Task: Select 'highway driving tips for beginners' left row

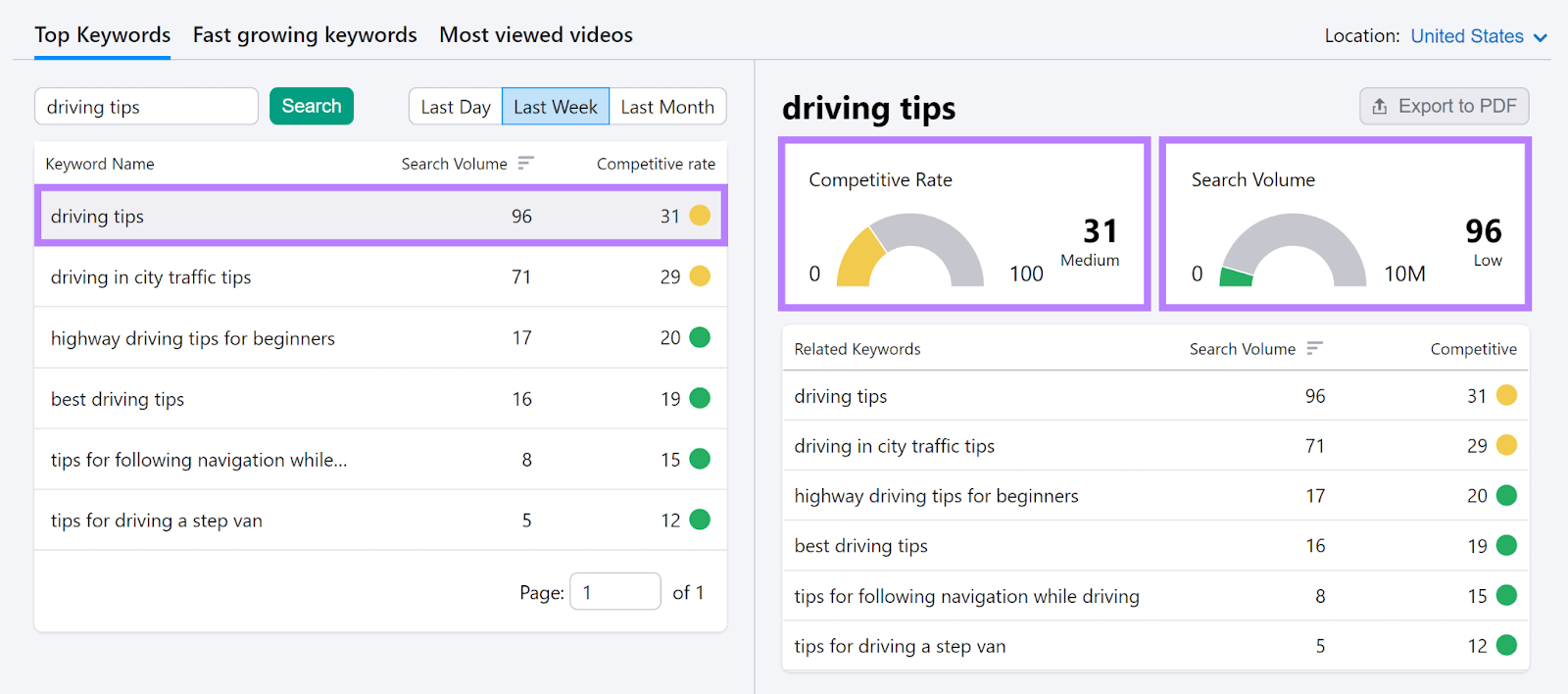Action: [380, 337]
